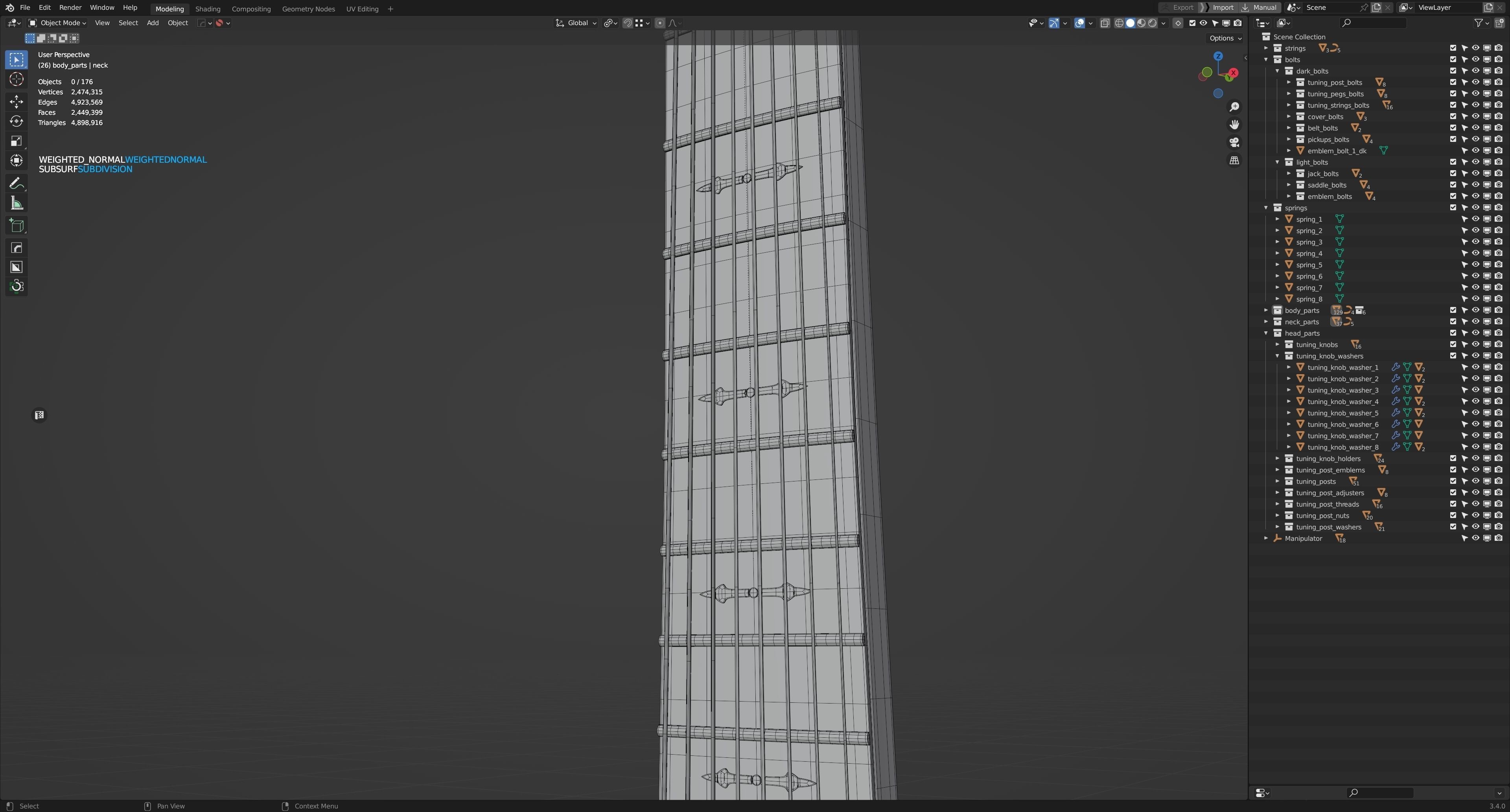1510x812 pixels.
Task: Switch to the Shading workspace tab
Action: [208, 9]
